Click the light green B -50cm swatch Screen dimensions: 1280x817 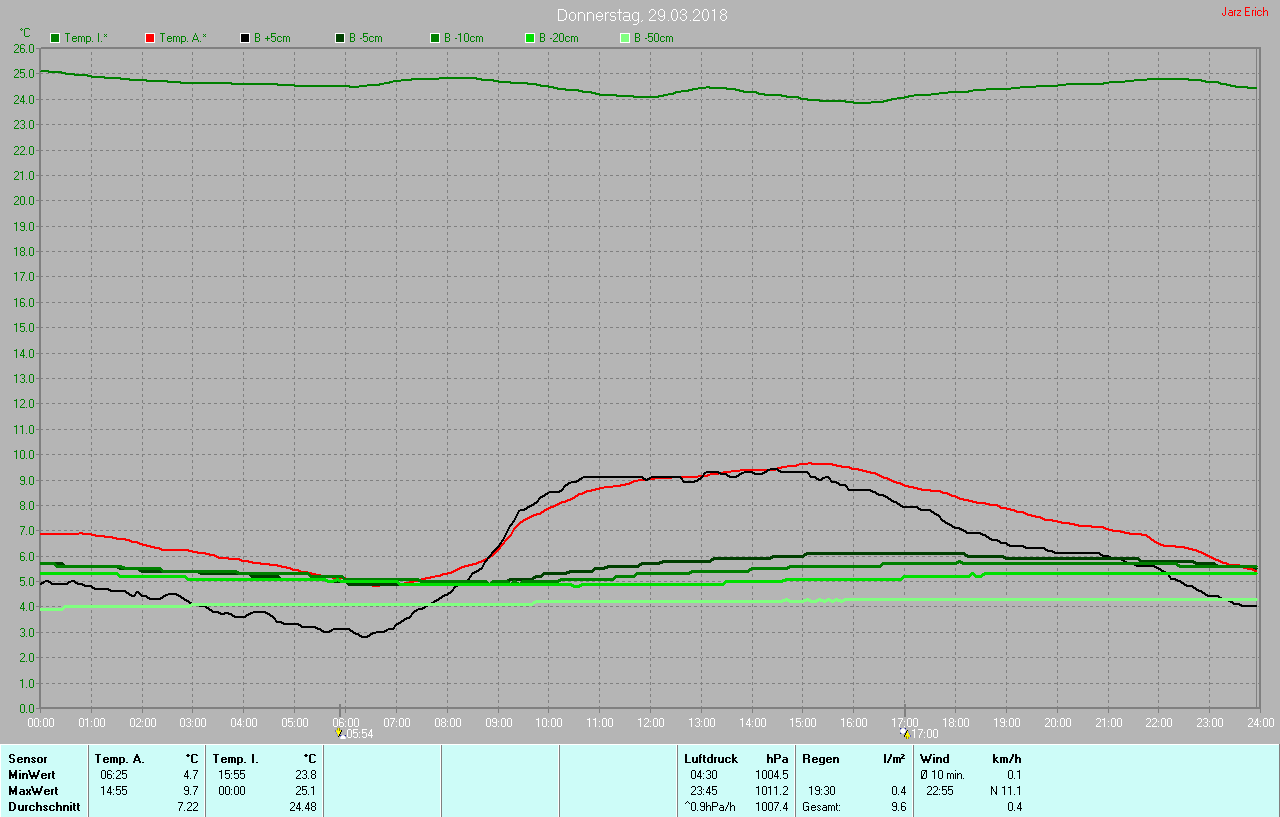click(x=625, y=38)
